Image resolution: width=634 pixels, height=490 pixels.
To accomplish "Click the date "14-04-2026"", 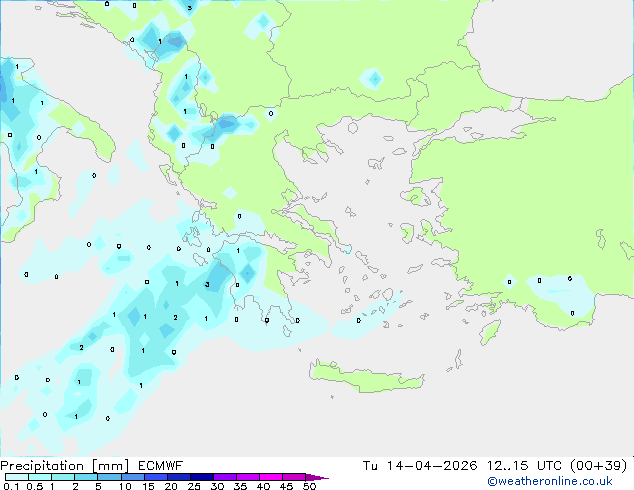I will pos(432,466).
